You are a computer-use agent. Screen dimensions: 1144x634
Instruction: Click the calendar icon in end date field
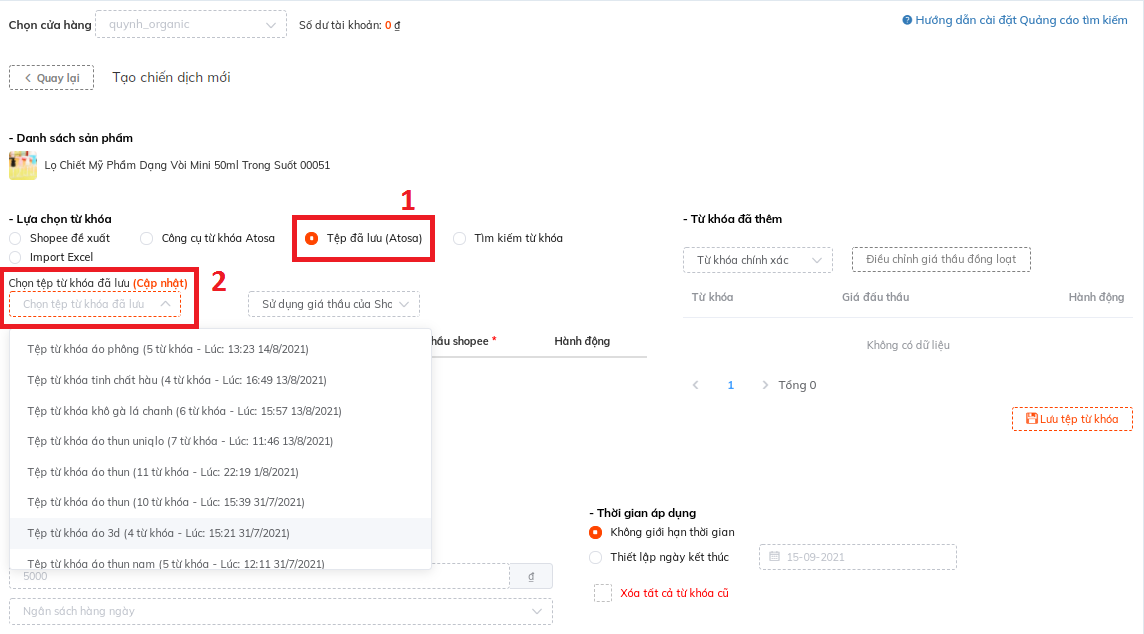click(773, 557)
